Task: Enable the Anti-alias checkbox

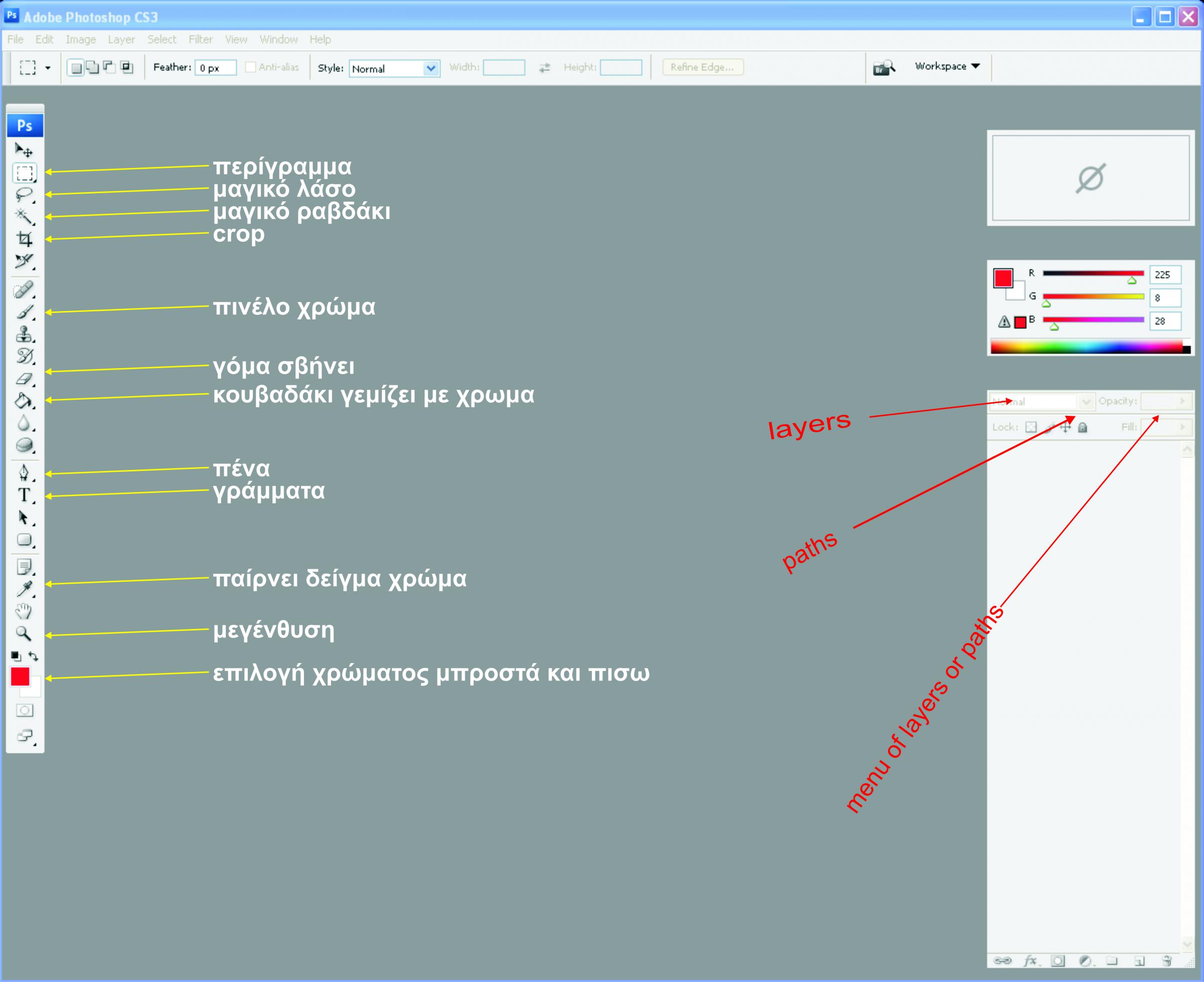Action: click(250, 67)
